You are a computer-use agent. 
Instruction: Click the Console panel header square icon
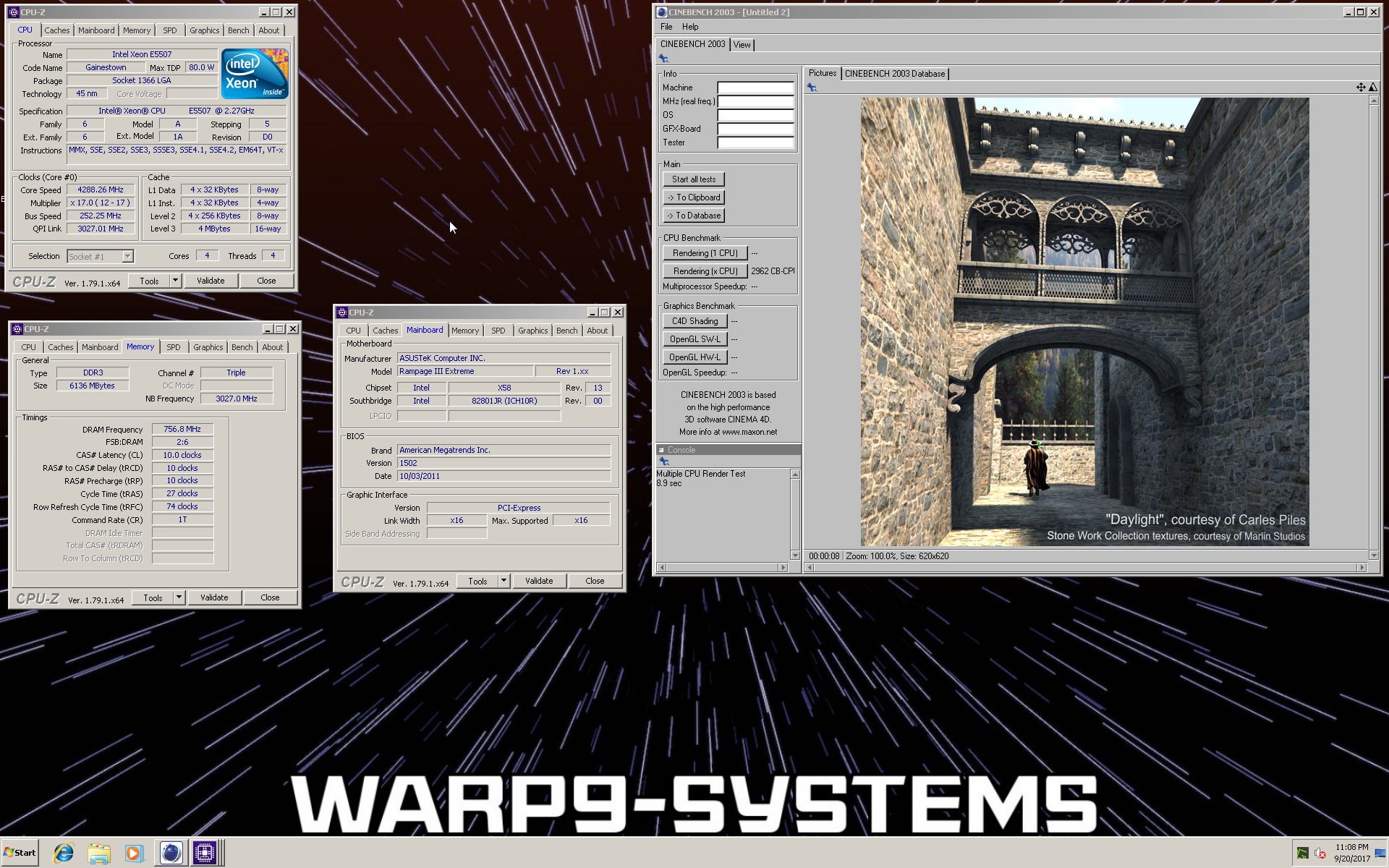point(661,450)
